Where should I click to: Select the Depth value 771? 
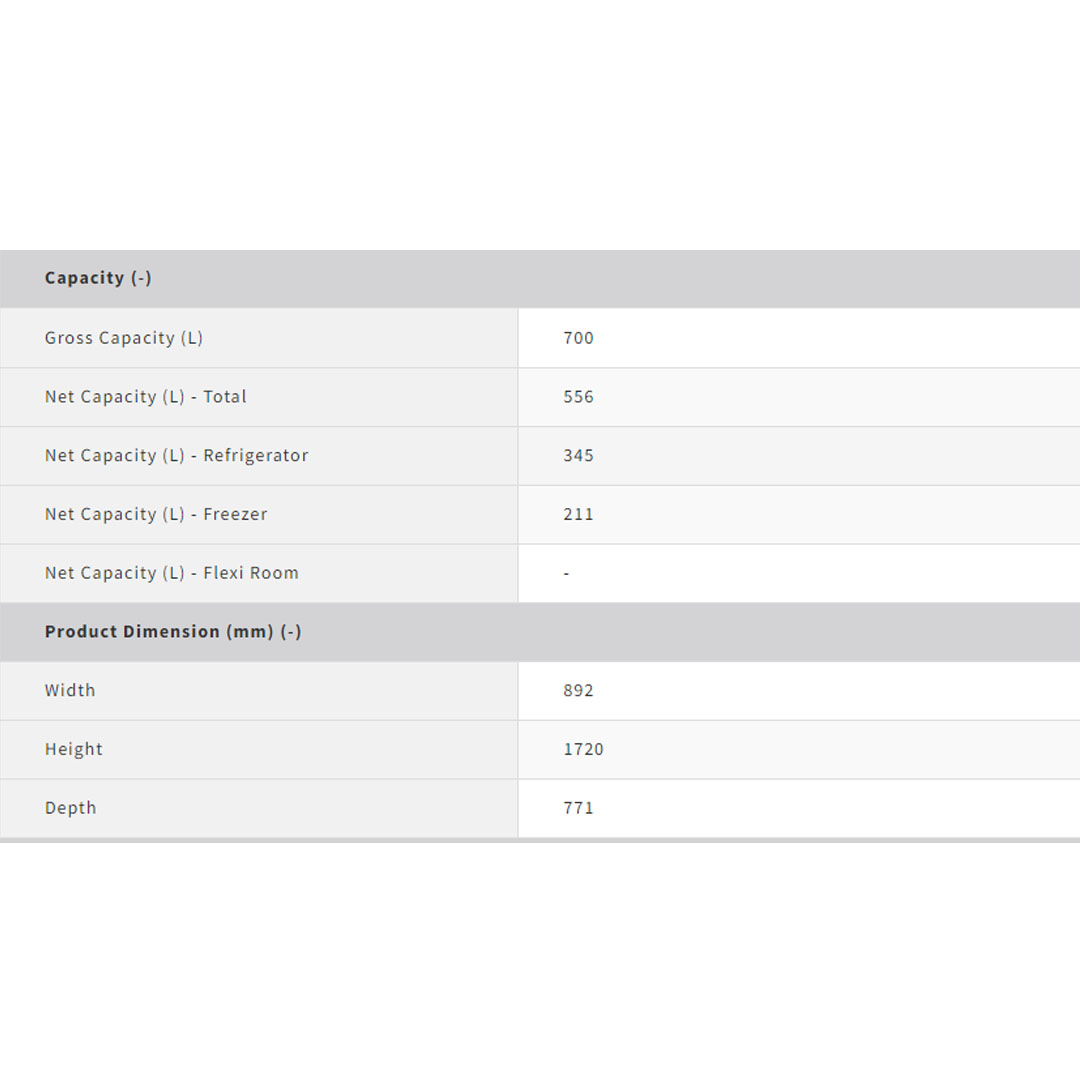click(x=578, y=808)
